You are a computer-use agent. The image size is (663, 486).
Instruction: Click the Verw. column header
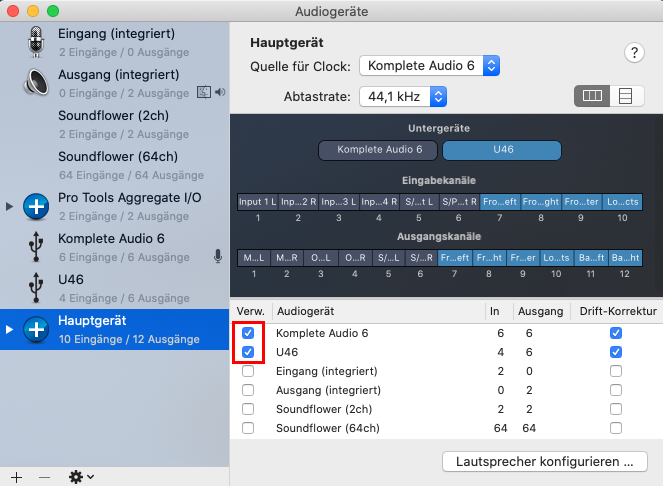(x=251, y=311)
